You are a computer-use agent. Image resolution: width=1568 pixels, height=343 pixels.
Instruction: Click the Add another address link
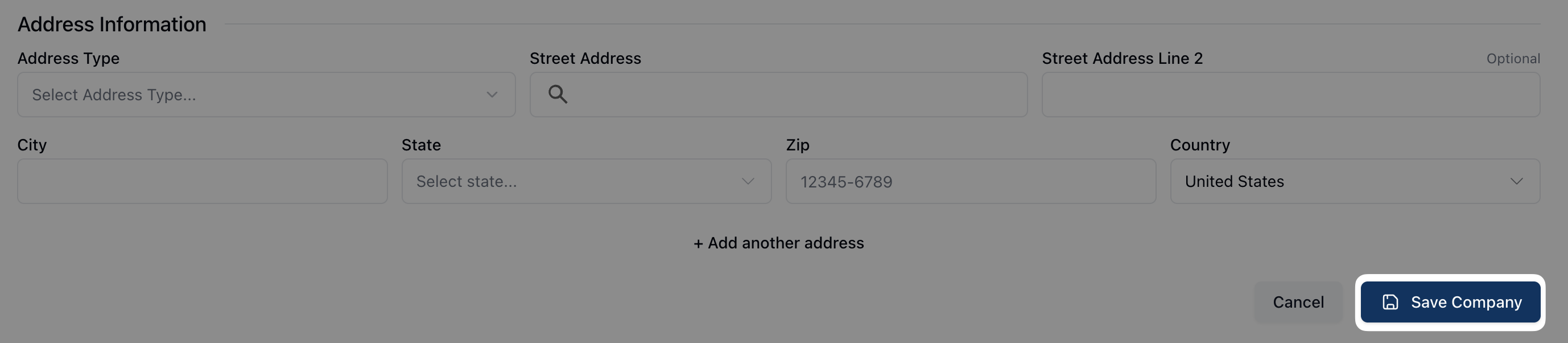[x=778, y=243]
